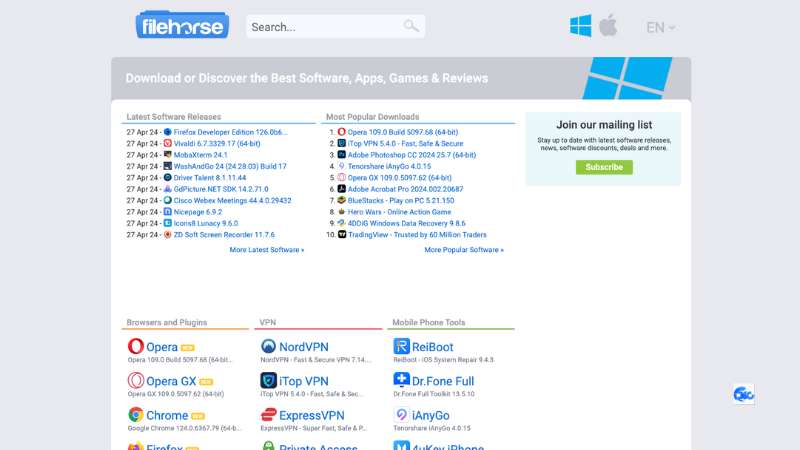The height and width of the screenshot is (450, 800).
Task: Open the Chrome title link
Action: pos(167,415)
